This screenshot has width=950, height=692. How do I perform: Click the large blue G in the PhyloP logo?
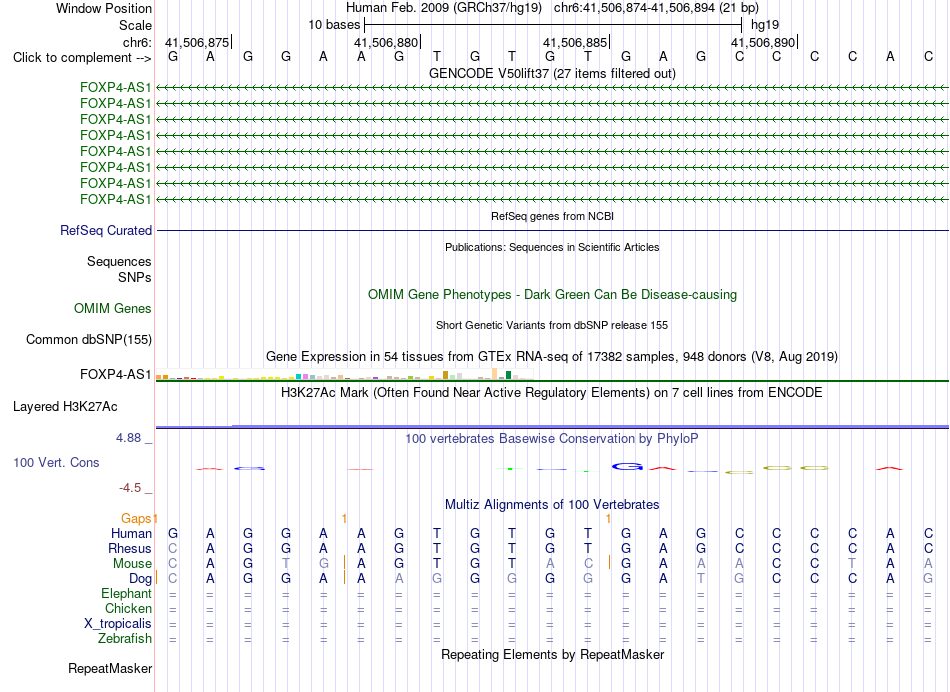pos(627,467)
